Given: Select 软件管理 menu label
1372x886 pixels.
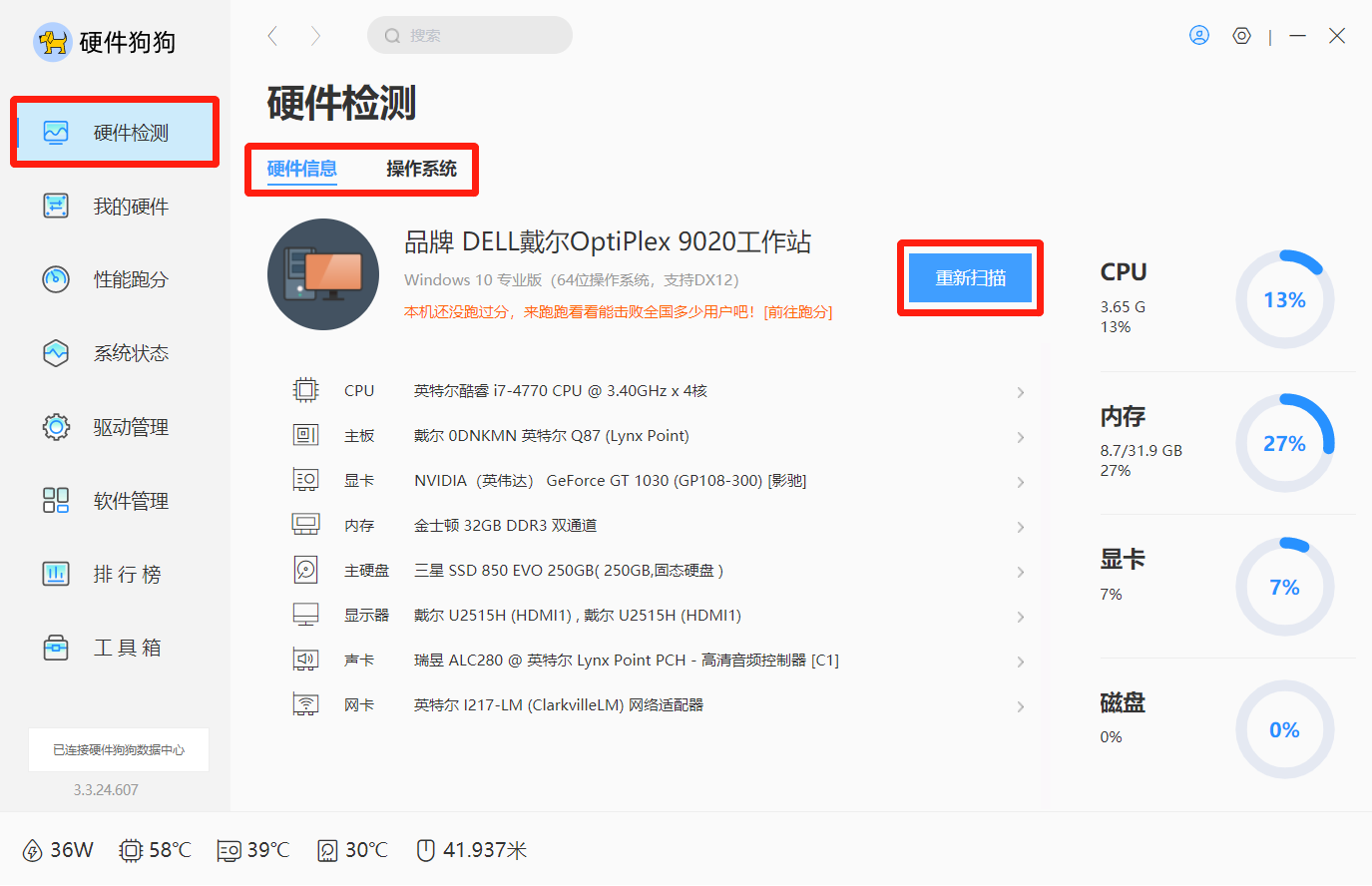Looking at the screenshot, I should coord(131,501).
